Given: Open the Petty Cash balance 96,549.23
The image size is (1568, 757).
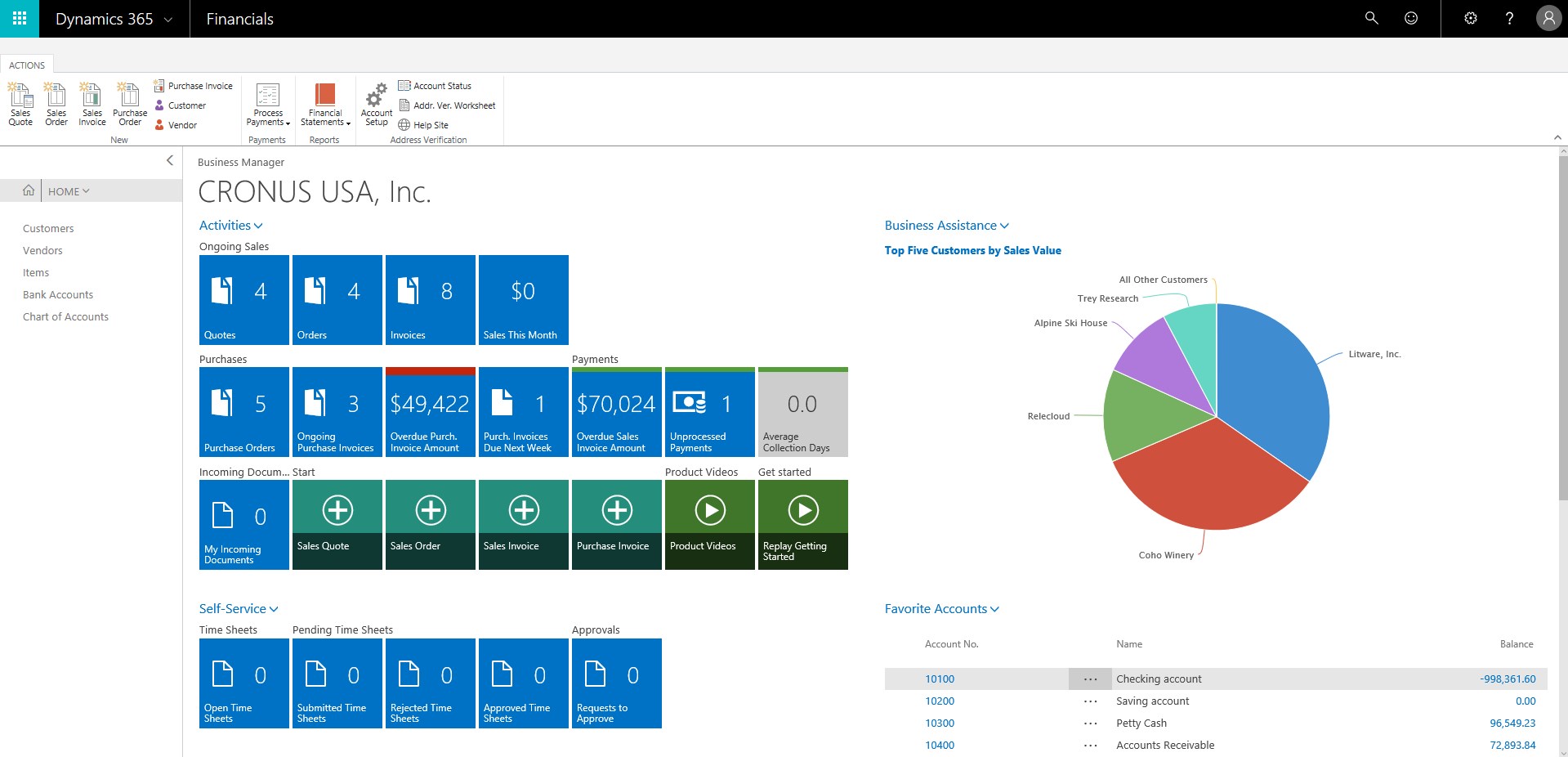Looking at the screenshot, I should (1512, 723).
